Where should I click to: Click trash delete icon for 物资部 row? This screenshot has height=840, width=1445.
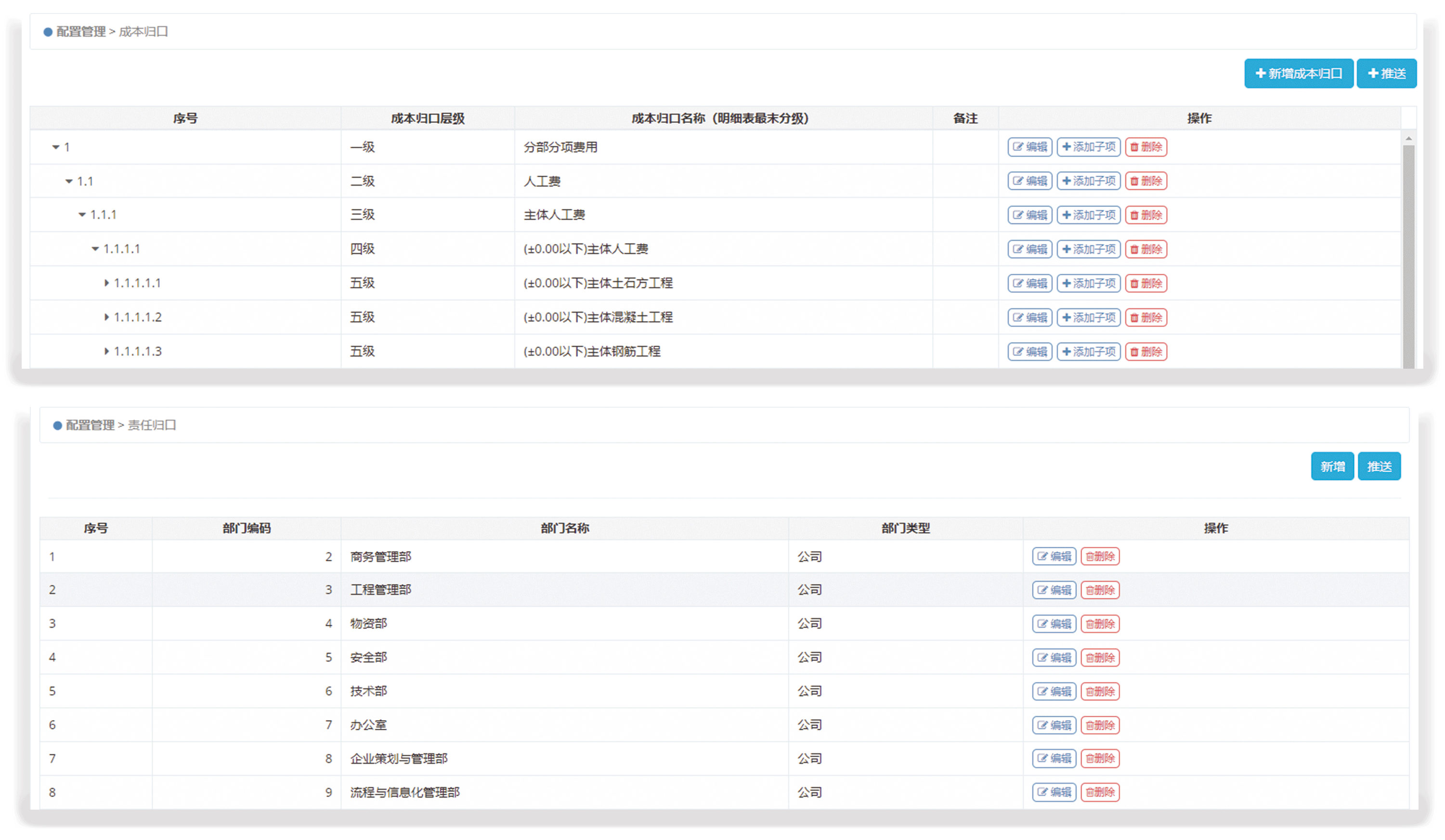click(x=1090, y=624)
